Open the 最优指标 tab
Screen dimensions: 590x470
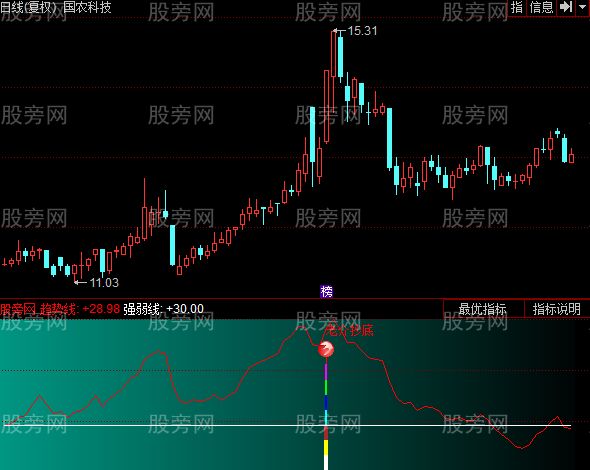click(483, 309)
